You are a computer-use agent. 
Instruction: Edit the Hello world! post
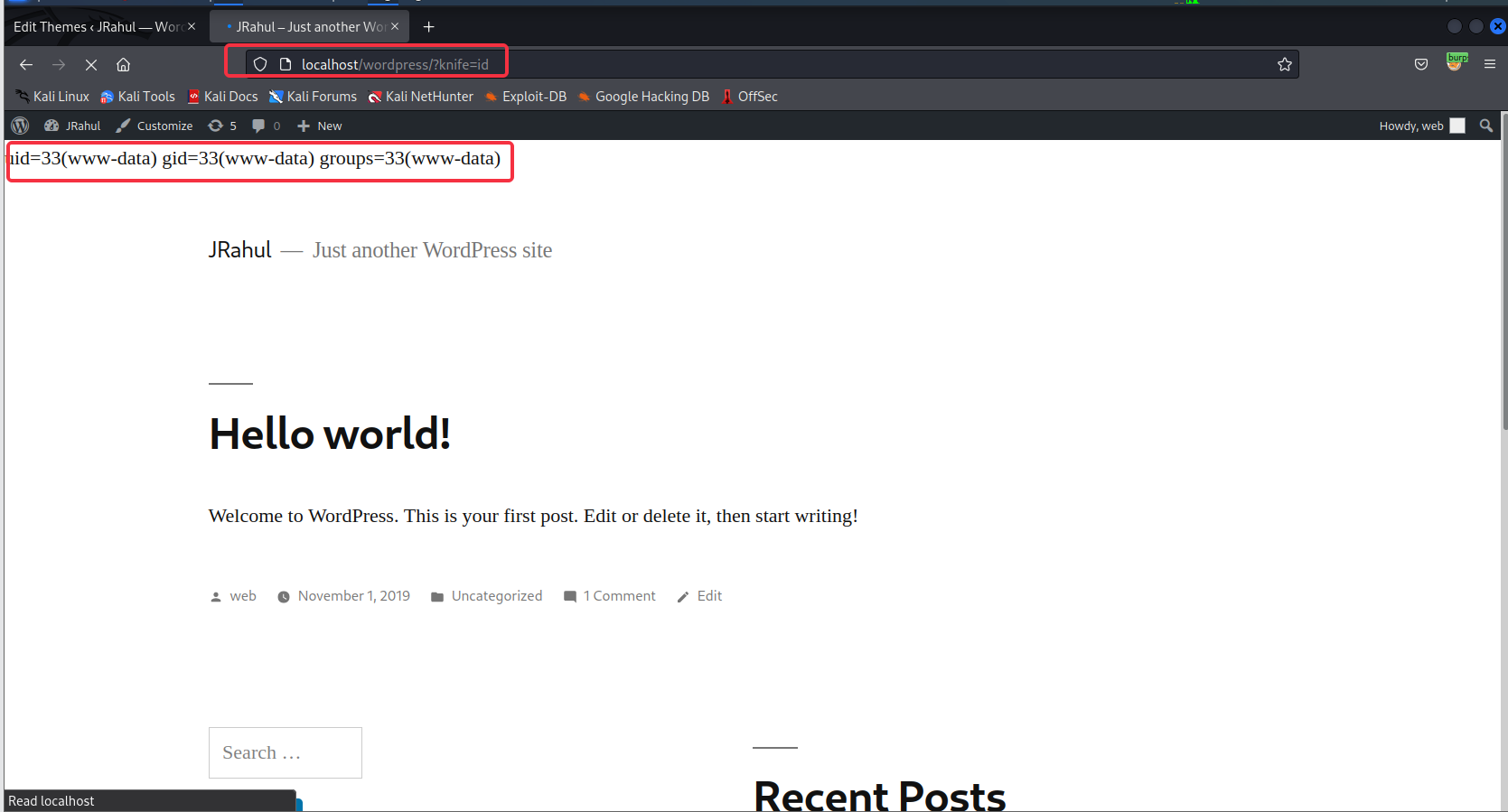coord(709,596)
